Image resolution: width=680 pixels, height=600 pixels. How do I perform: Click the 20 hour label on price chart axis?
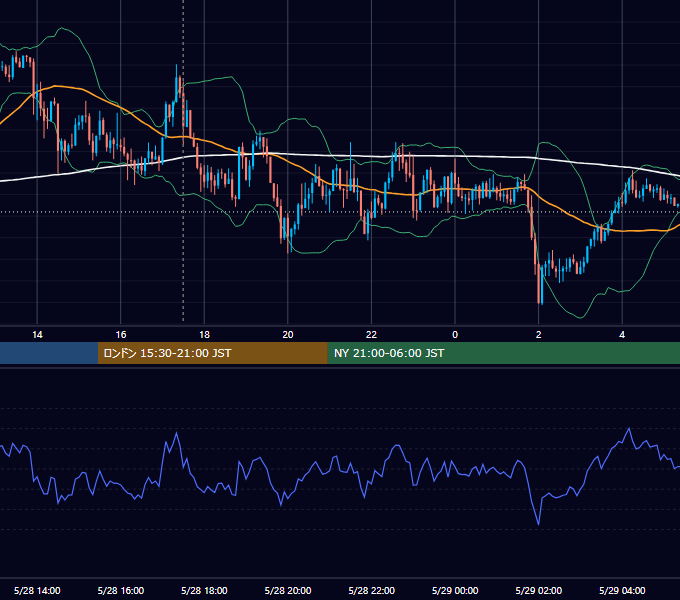(x=288, y=335)
